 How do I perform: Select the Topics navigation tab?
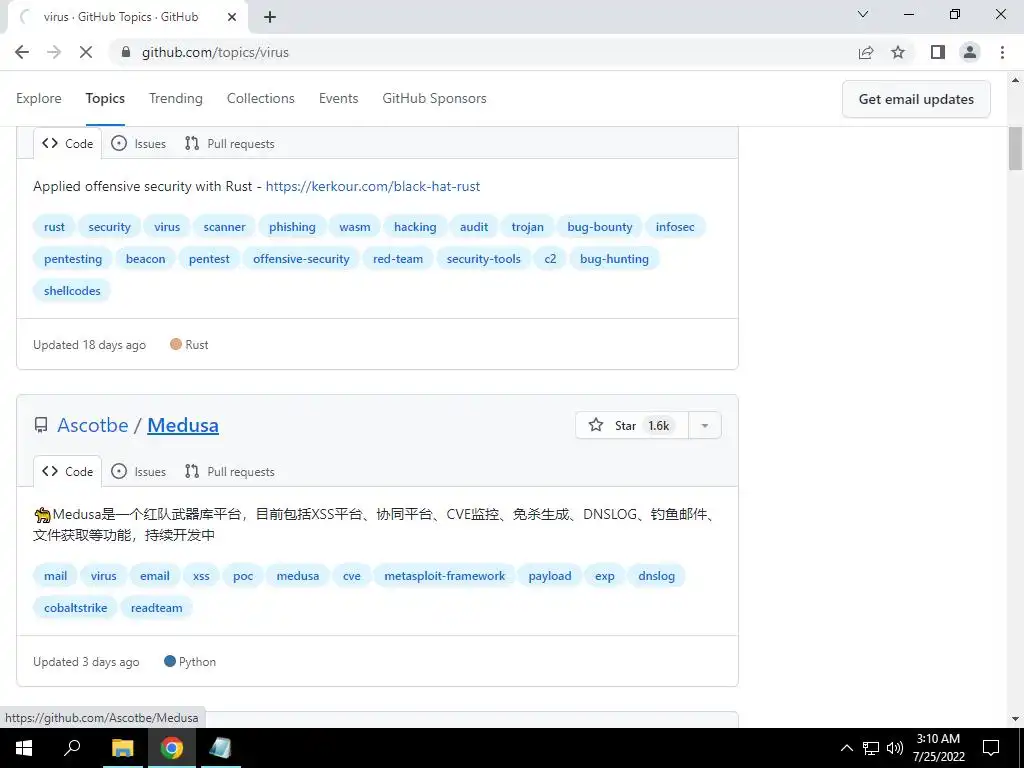pyautogui.click(x=105, y=99)
